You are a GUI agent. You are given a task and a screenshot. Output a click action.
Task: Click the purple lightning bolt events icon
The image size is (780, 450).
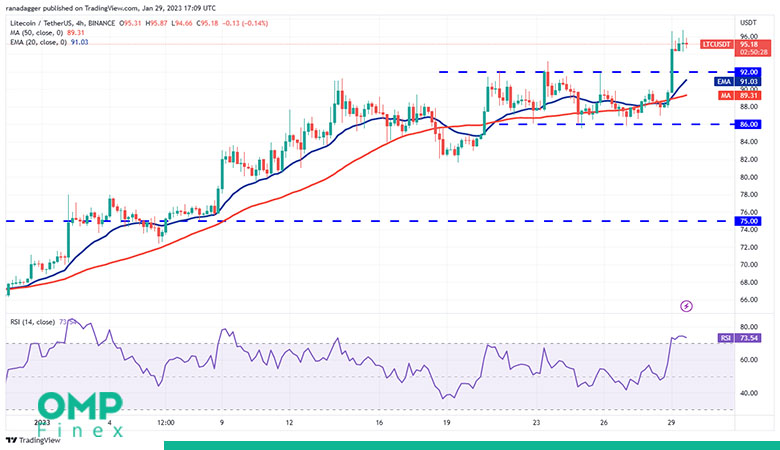click(x=686, y=306)
